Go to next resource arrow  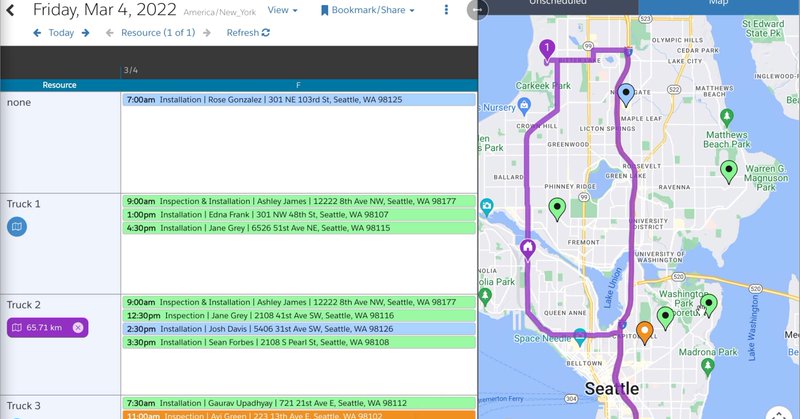coord(207,33)
